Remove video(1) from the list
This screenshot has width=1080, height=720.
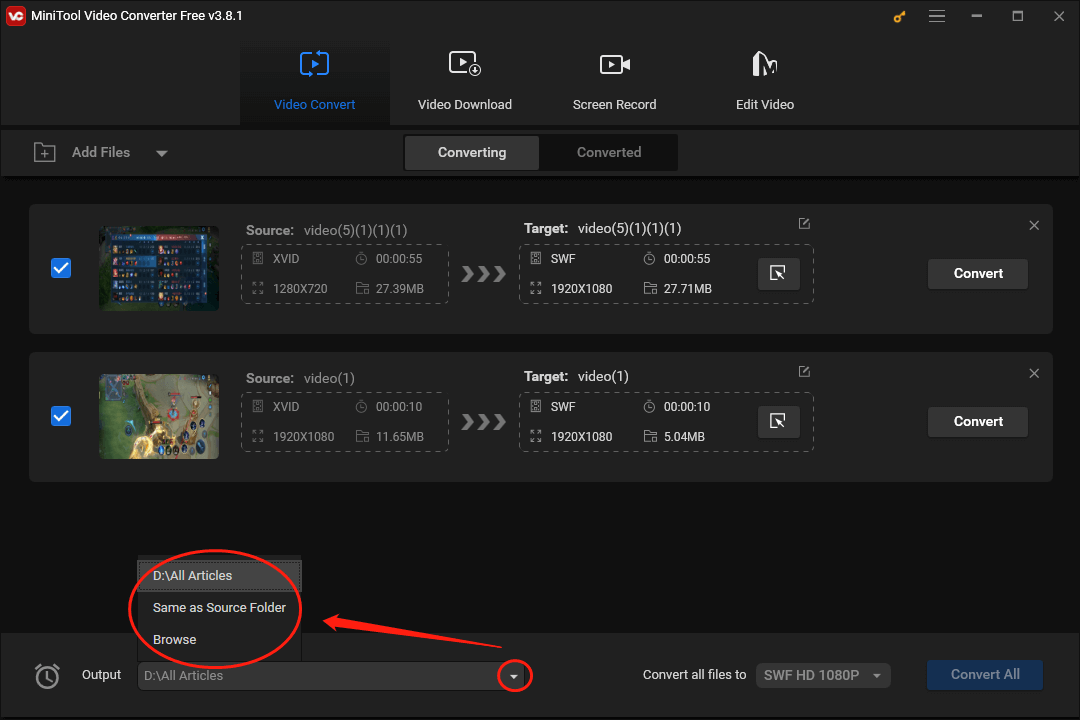point(1034,373)
